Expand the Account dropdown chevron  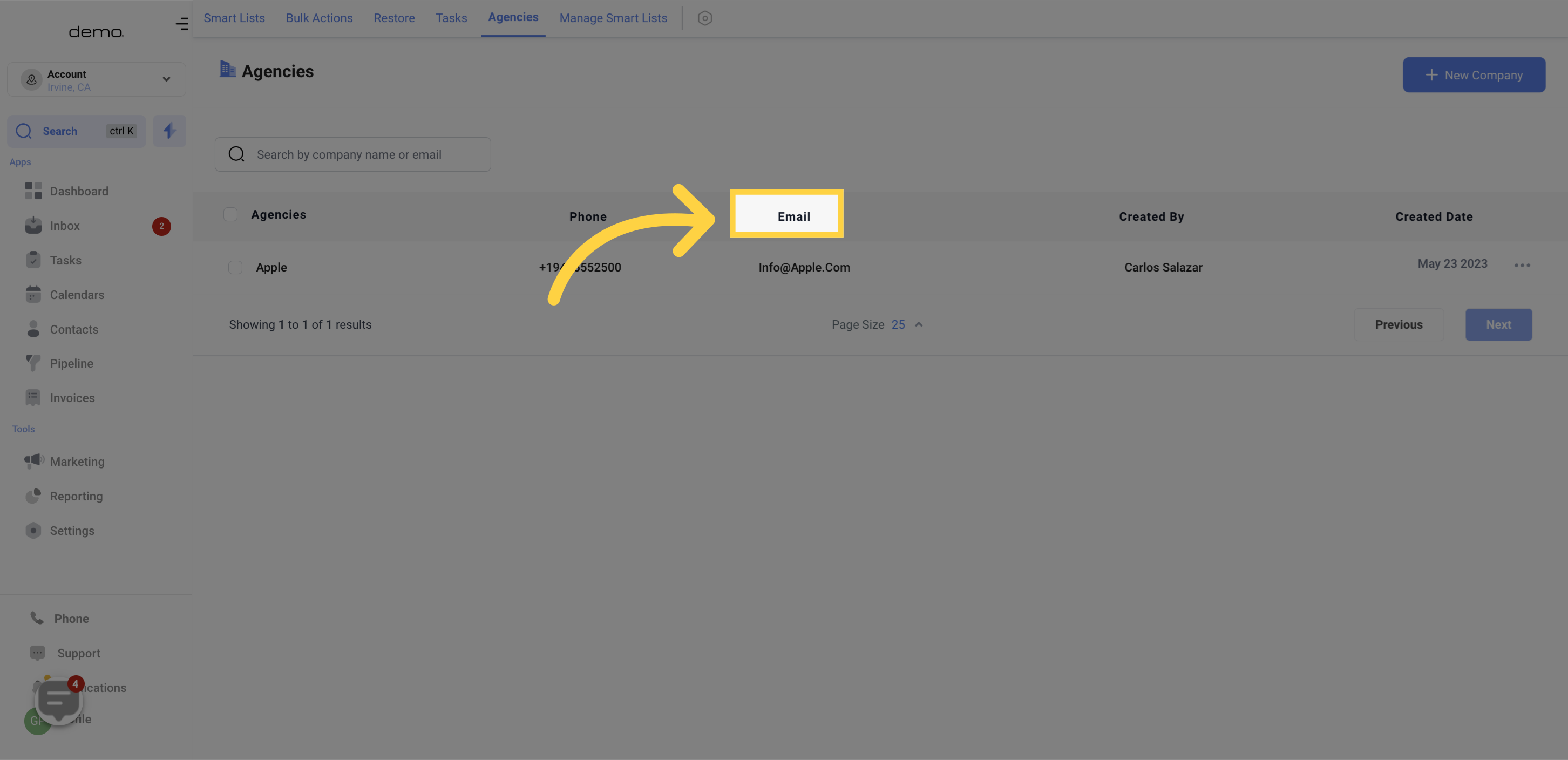166,79
